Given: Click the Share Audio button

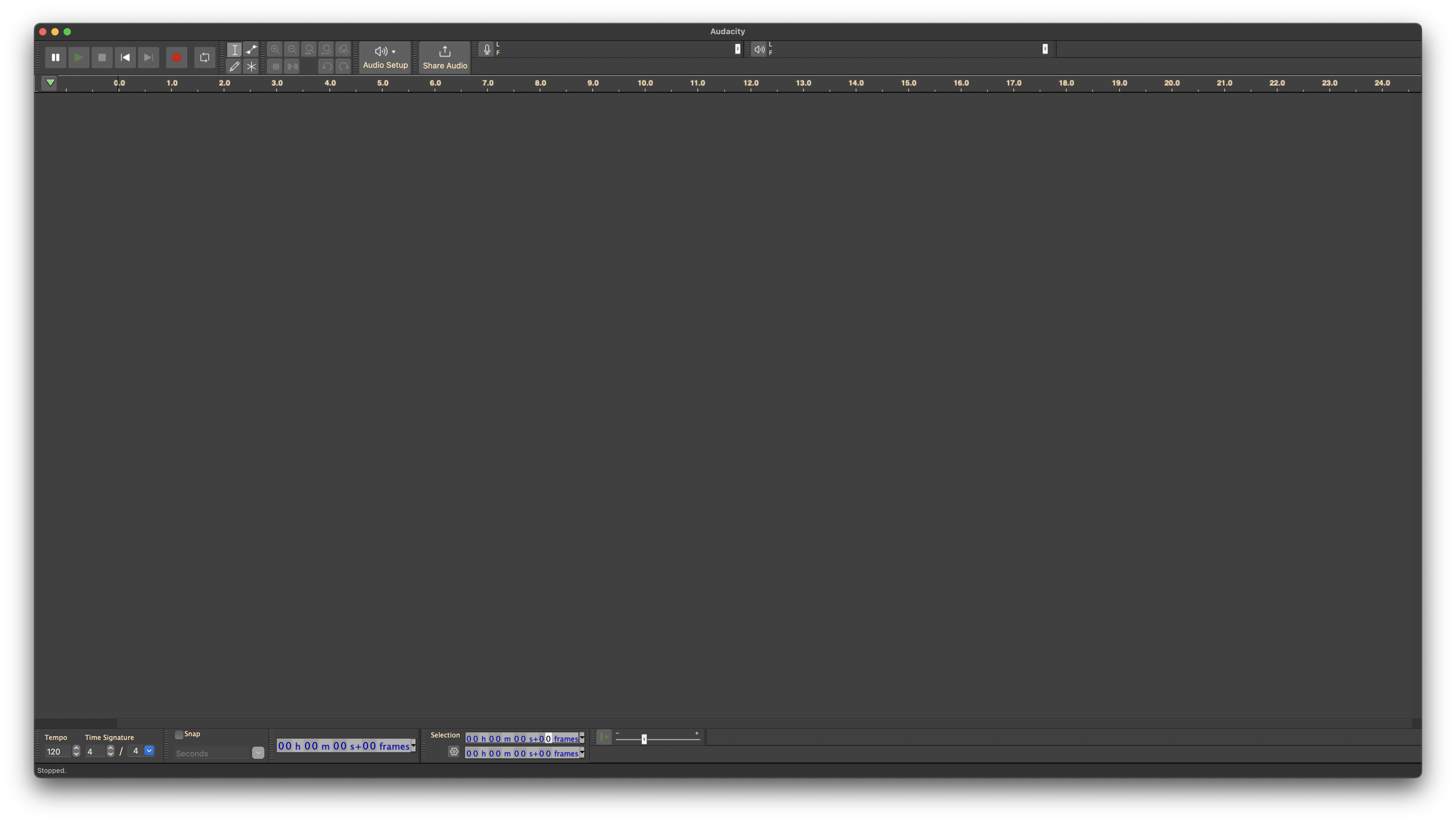Looking at the screenshot, I should (x=444, y=57).
